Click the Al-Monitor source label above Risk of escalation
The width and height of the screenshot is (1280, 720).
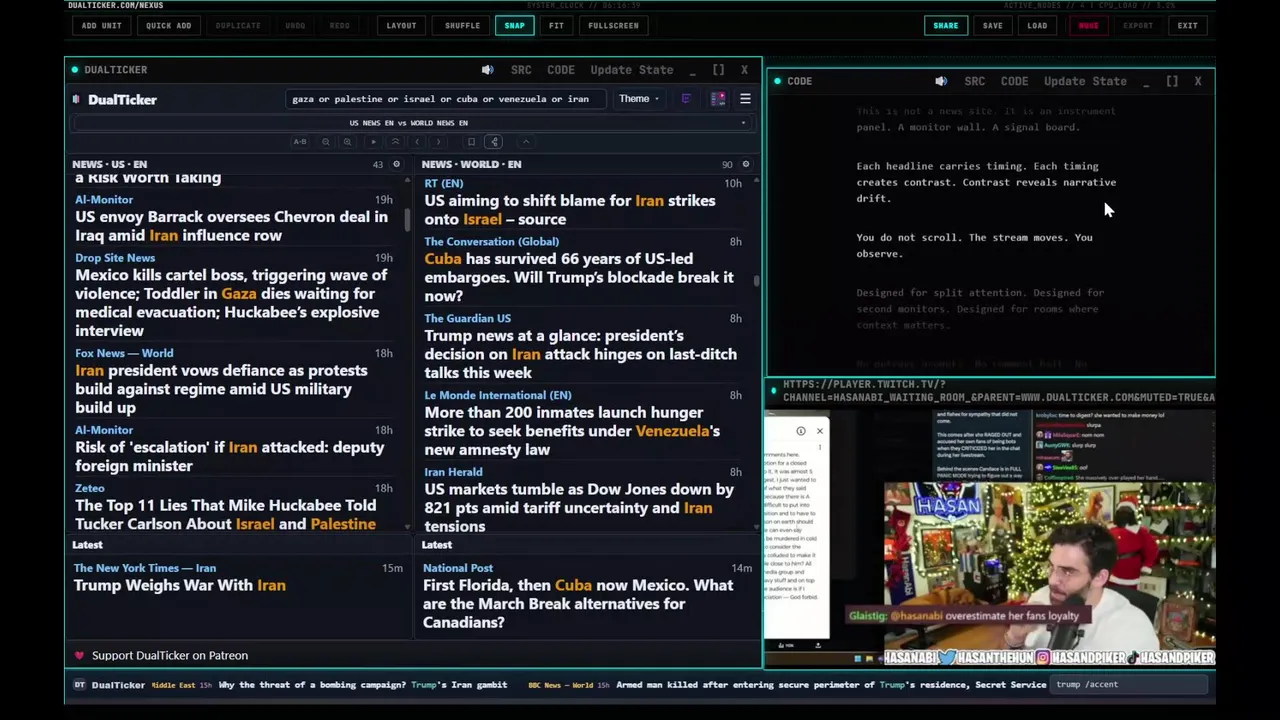(104, 430)
